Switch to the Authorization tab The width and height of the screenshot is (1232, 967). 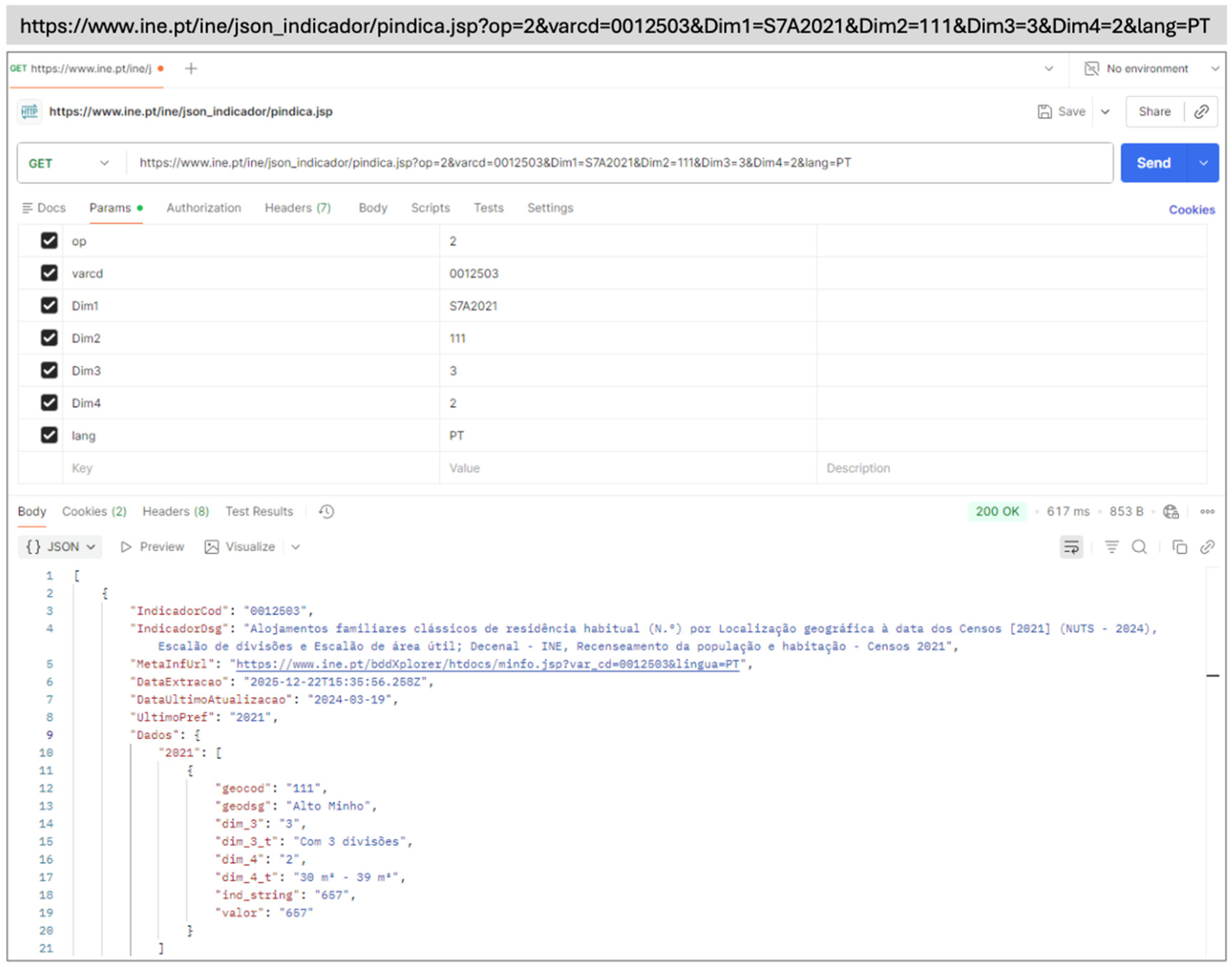(x=203, y=208)
